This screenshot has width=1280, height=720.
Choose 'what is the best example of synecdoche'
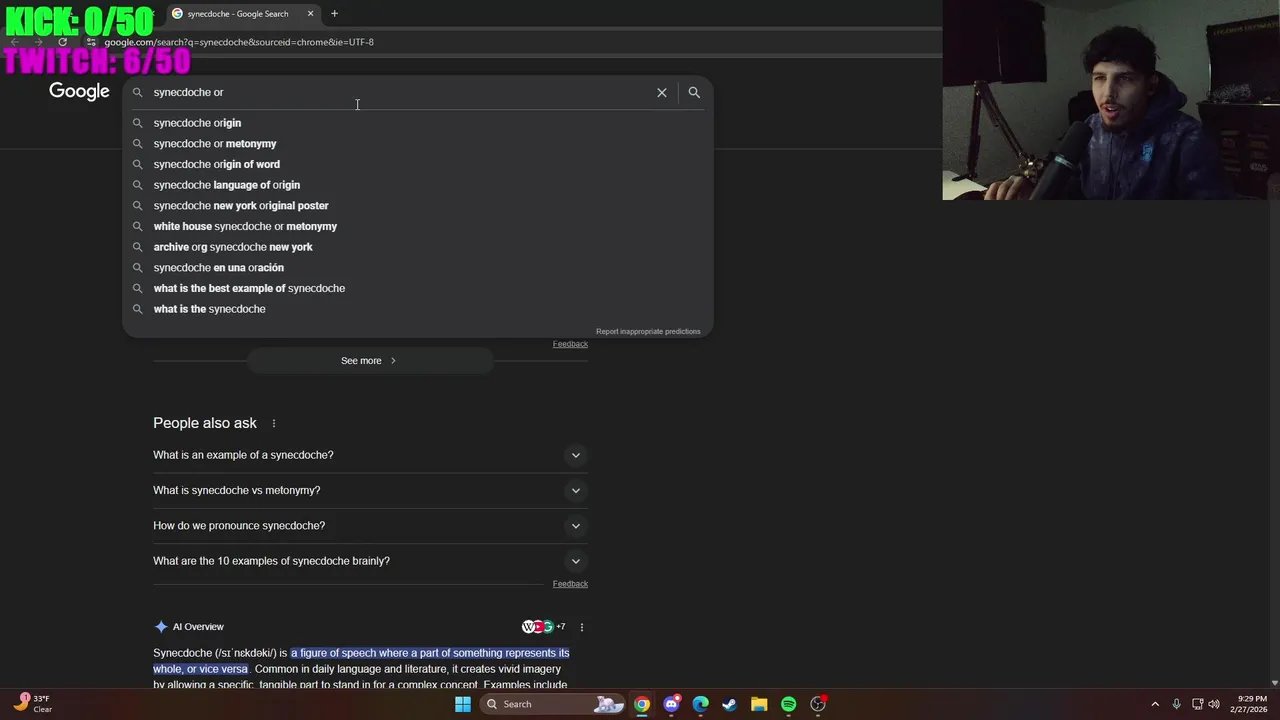pos(418,288)
